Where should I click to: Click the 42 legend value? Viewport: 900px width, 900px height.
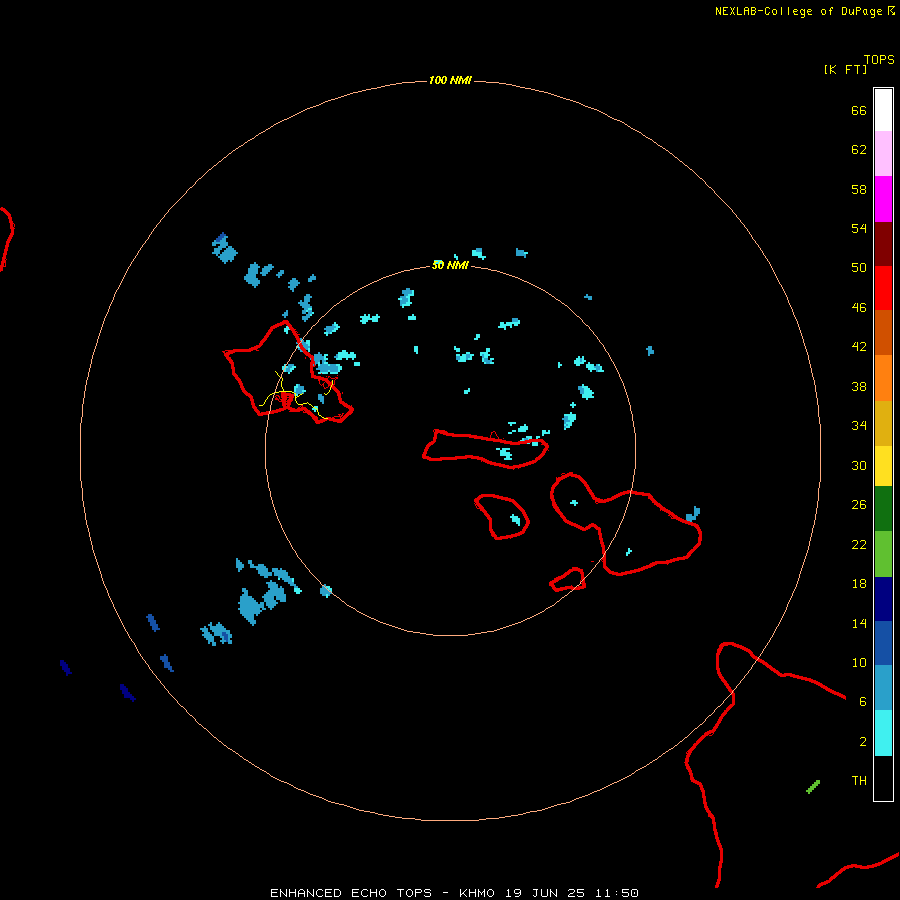coord(859,346)
